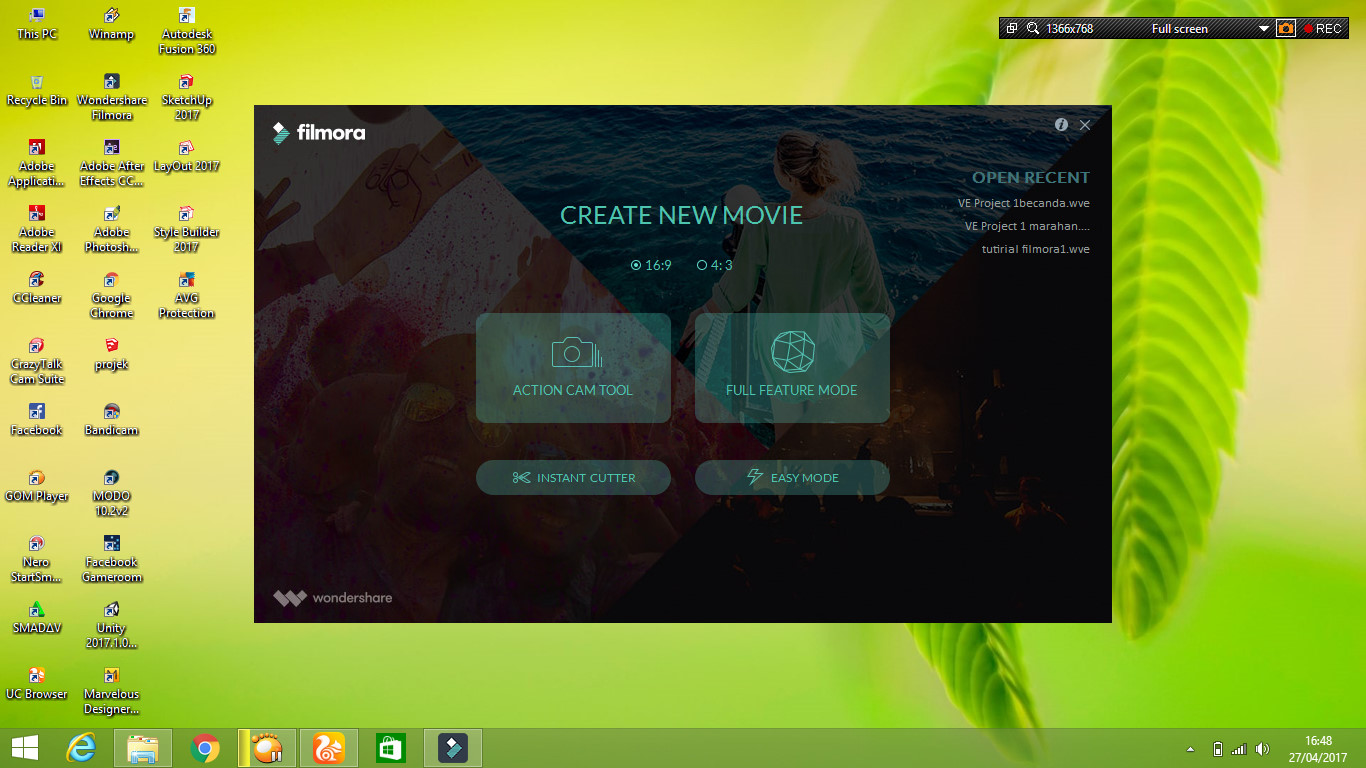Select Google Chrome desktop shortcut
Screen dimensions: 1366x768
click(x=111, y=295)
